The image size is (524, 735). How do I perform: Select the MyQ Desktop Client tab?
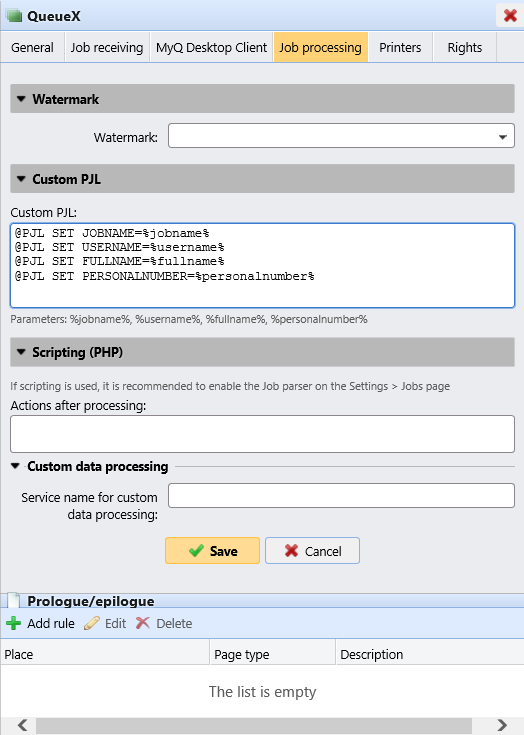(211, 47)
